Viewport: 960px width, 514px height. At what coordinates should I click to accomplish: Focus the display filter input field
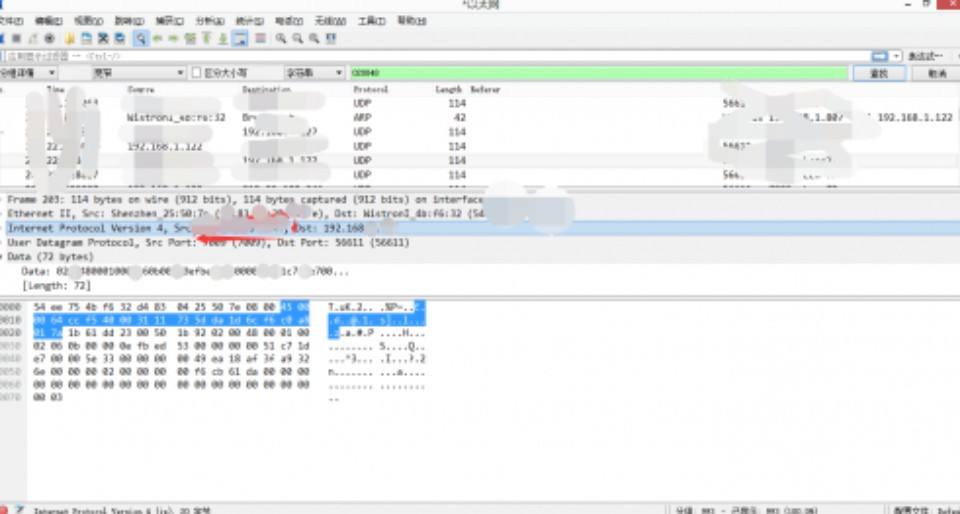tap(436, 56)
